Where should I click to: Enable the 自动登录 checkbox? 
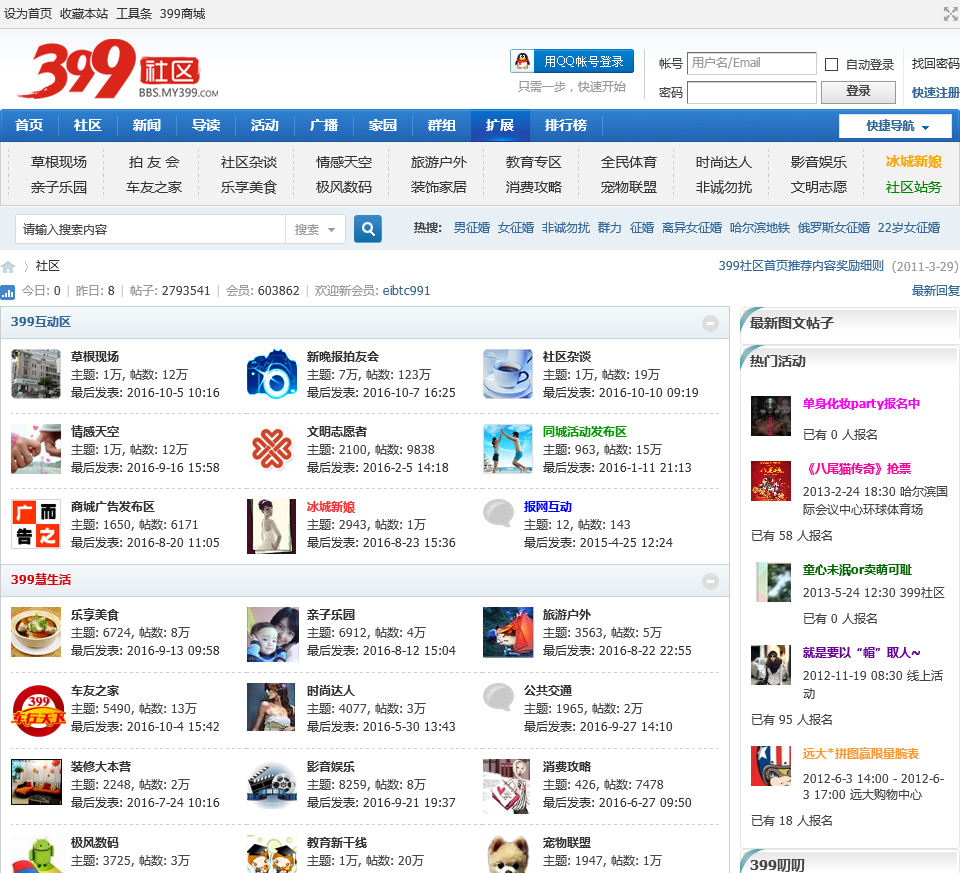pyautogui.click(x=831, y=64)
